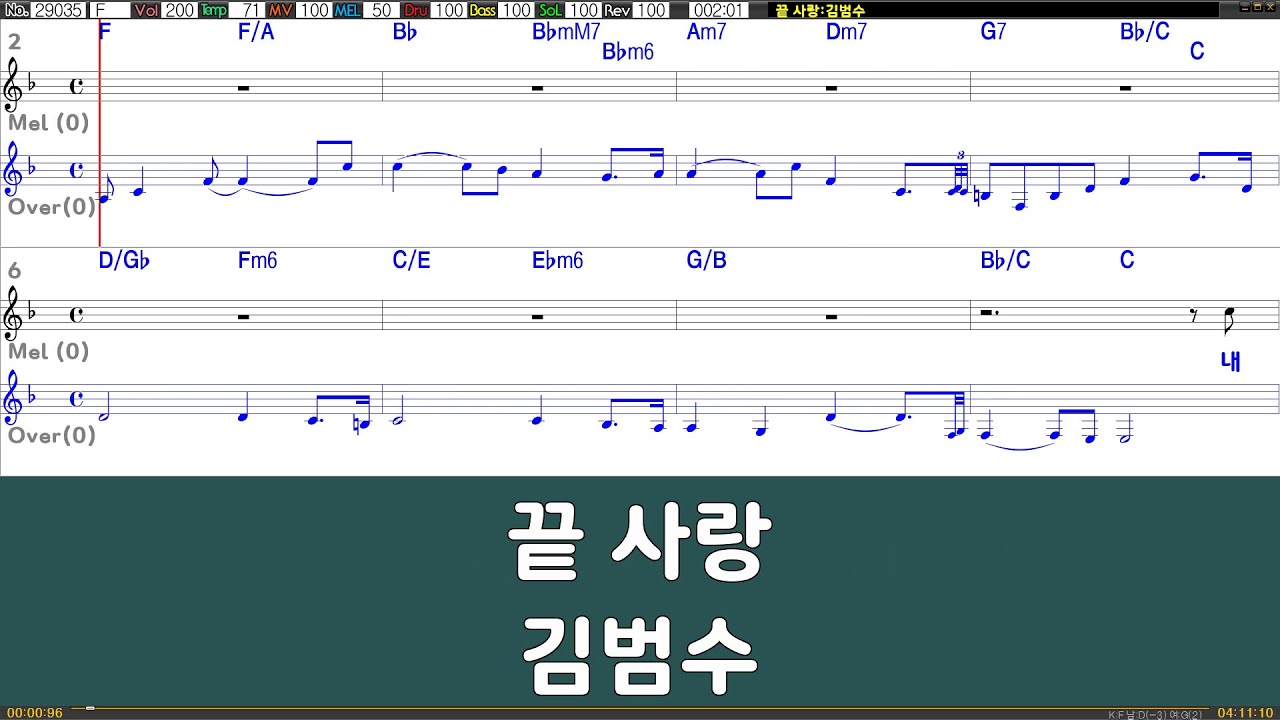
Task: Minimize the score player window
Action: coord(1244,9)
